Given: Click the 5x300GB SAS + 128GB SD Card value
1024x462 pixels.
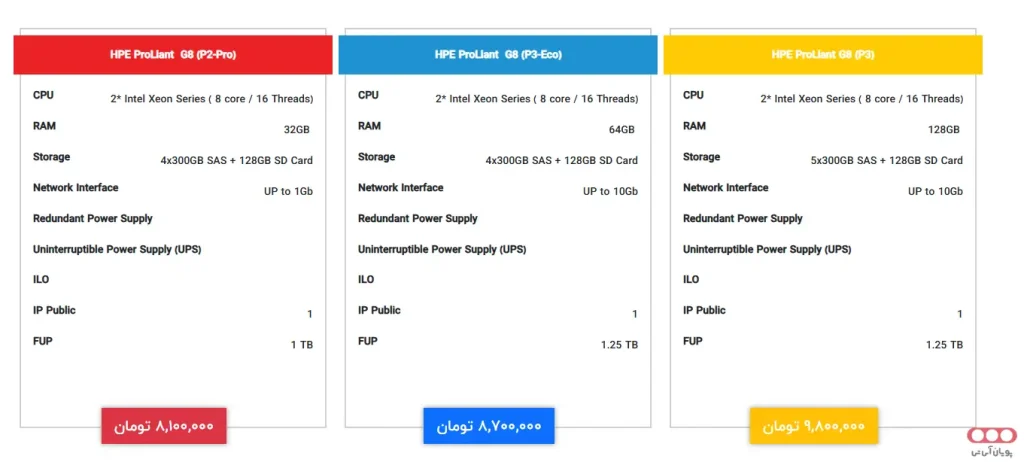Looking at the screenshot, I should [887, 161].
